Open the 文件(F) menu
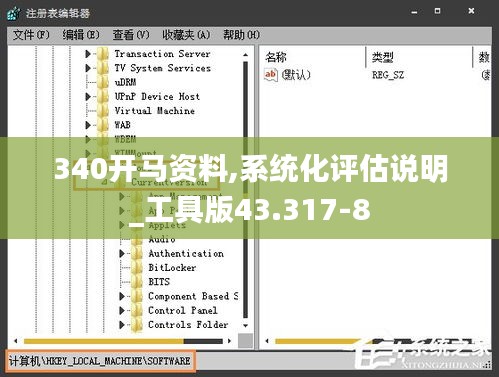Image resolution: width=499 pixels, height=377 pixels. click(x=31, y=35)
